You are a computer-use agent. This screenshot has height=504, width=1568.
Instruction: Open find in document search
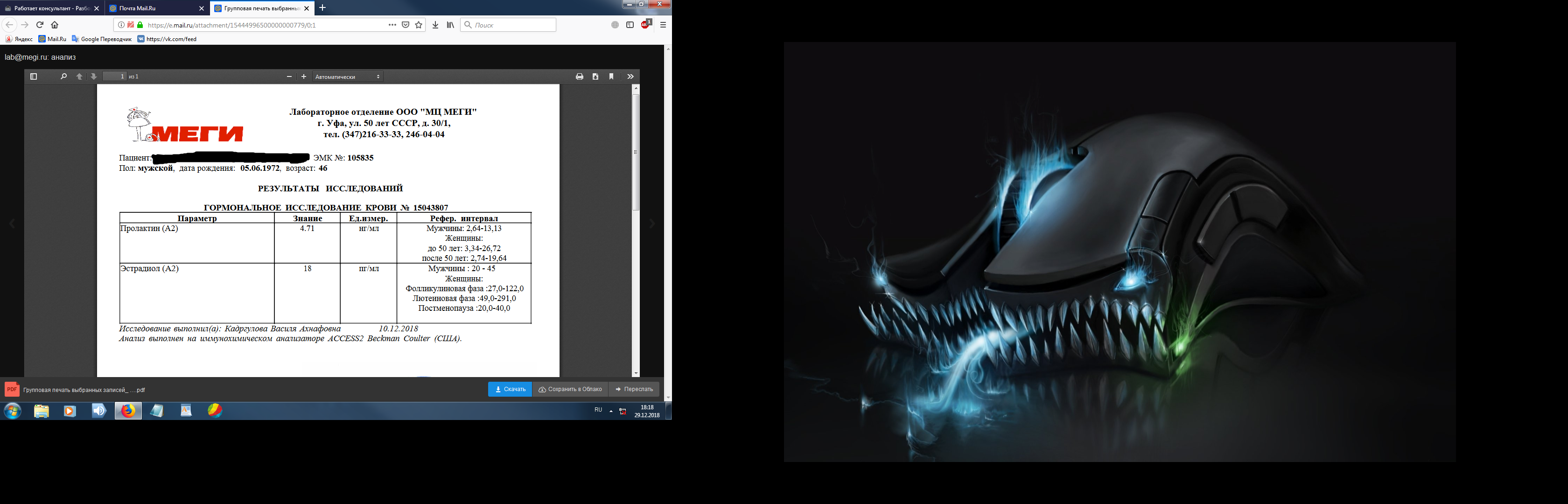[63, 77]
